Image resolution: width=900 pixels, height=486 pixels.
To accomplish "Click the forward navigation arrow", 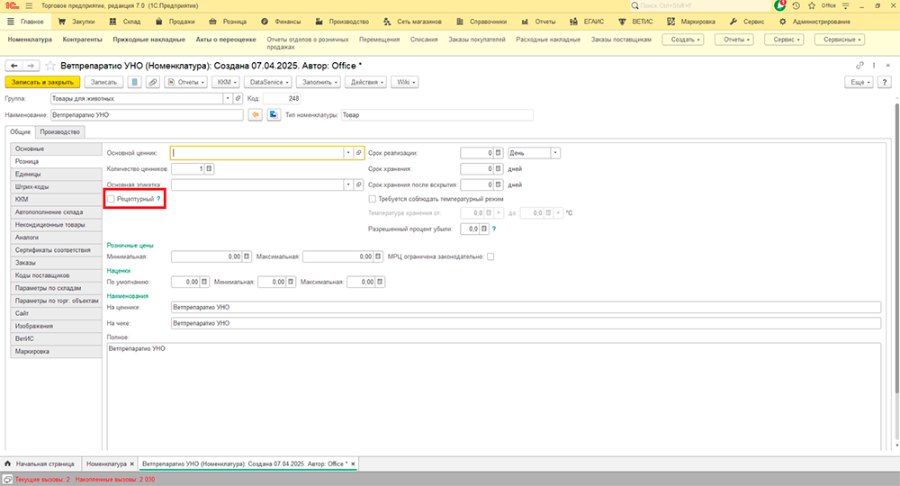I will (31, 66).
